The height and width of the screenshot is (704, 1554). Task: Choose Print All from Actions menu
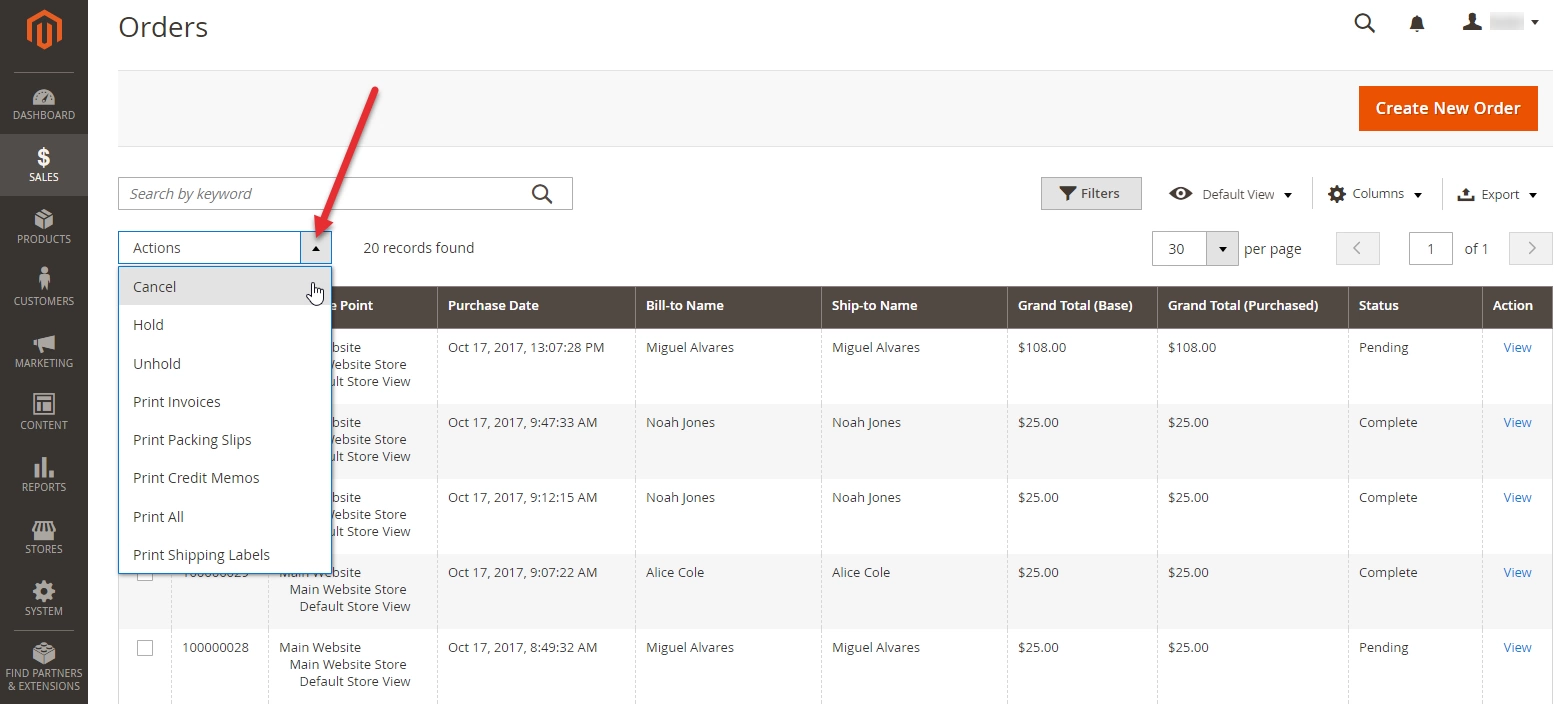[x=225, y=517]
